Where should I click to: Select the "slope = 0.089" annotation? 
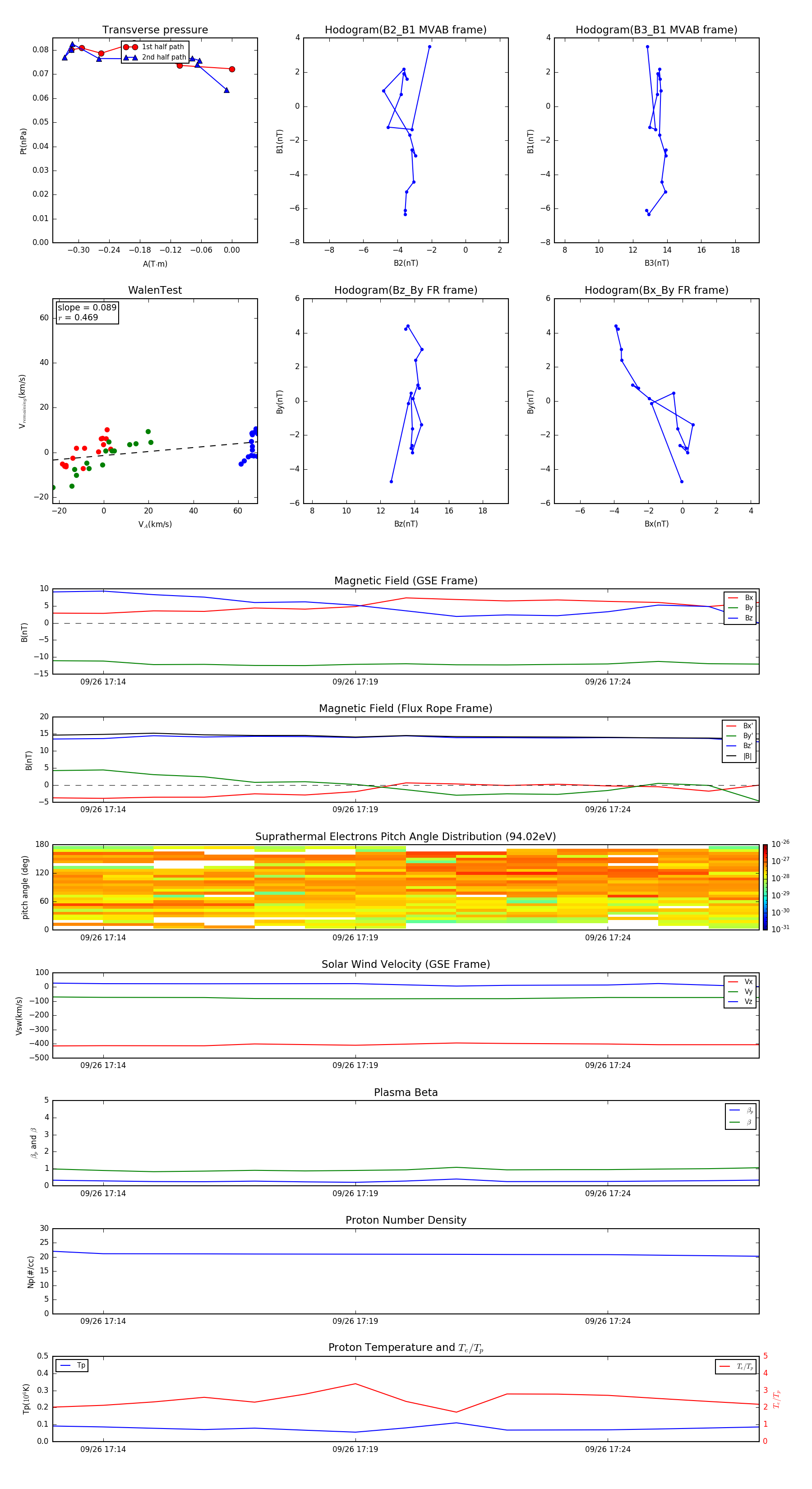[87, 308]
